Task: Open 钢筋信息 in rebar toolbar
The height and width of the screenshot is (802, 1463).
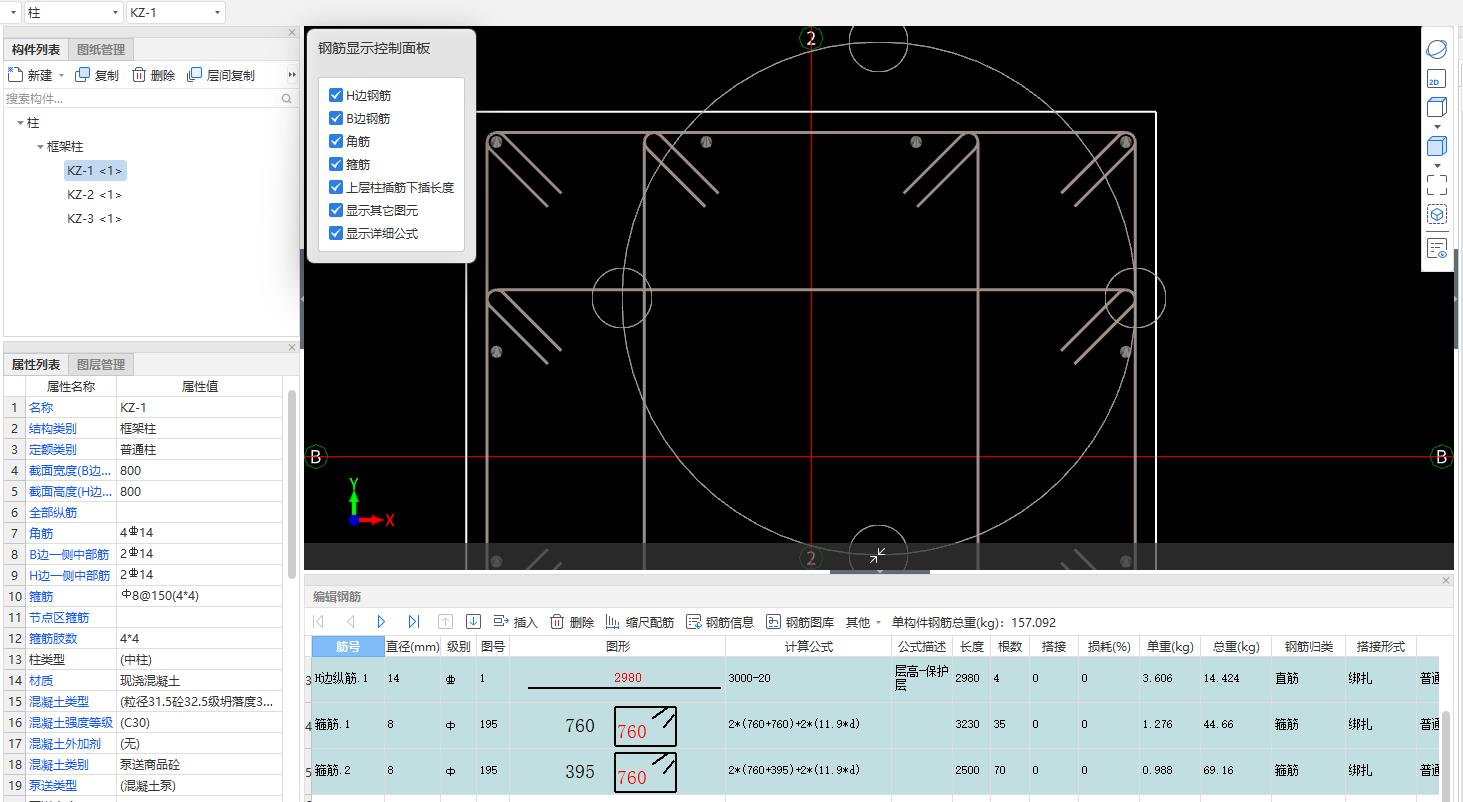Action: 720,622
